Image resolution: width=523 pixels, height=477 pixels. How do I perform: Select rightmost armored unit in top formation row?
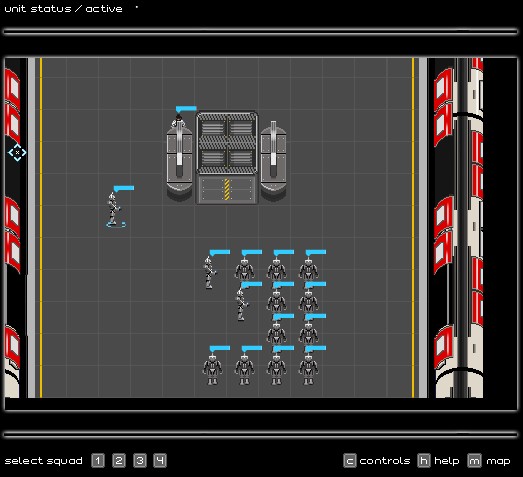pyautogui.click(x=309, y=269)
